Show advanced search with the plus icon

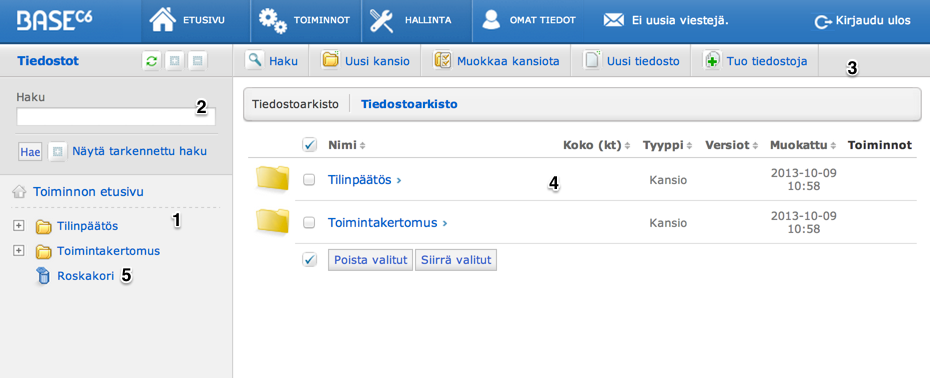[x=57, y=151]
